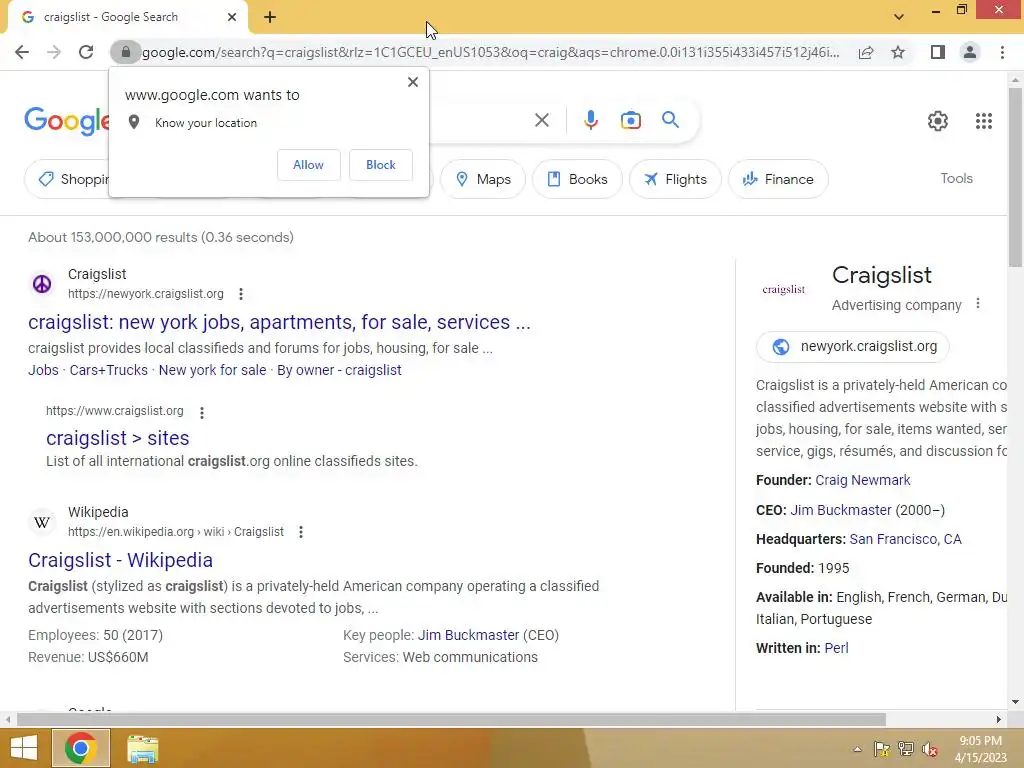Screen dimensions: 1024x768
Task: Open the Cars+Trucks sitelink
Action: [x=108, y=370]
